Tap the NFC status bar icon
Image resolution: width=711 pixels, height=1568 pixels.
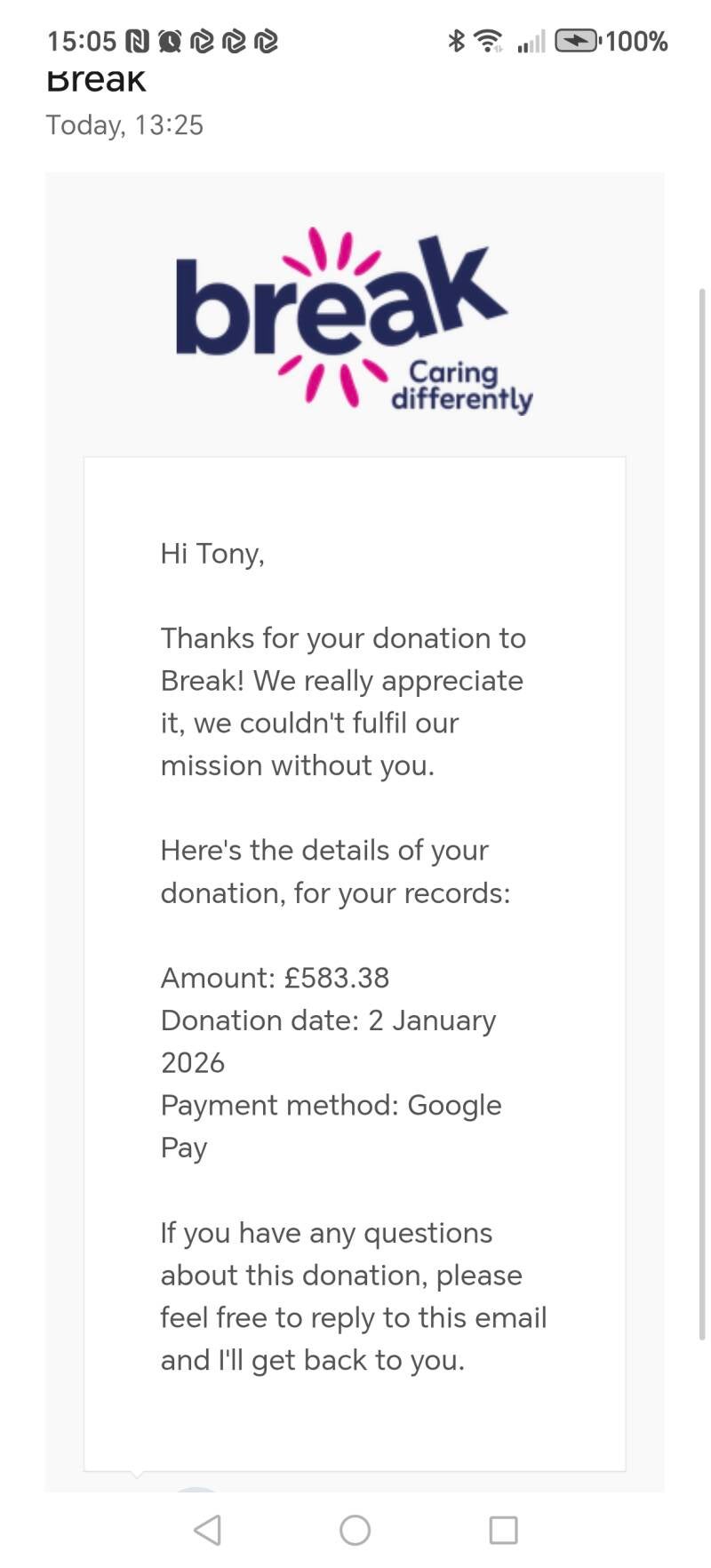click(137, 41)
